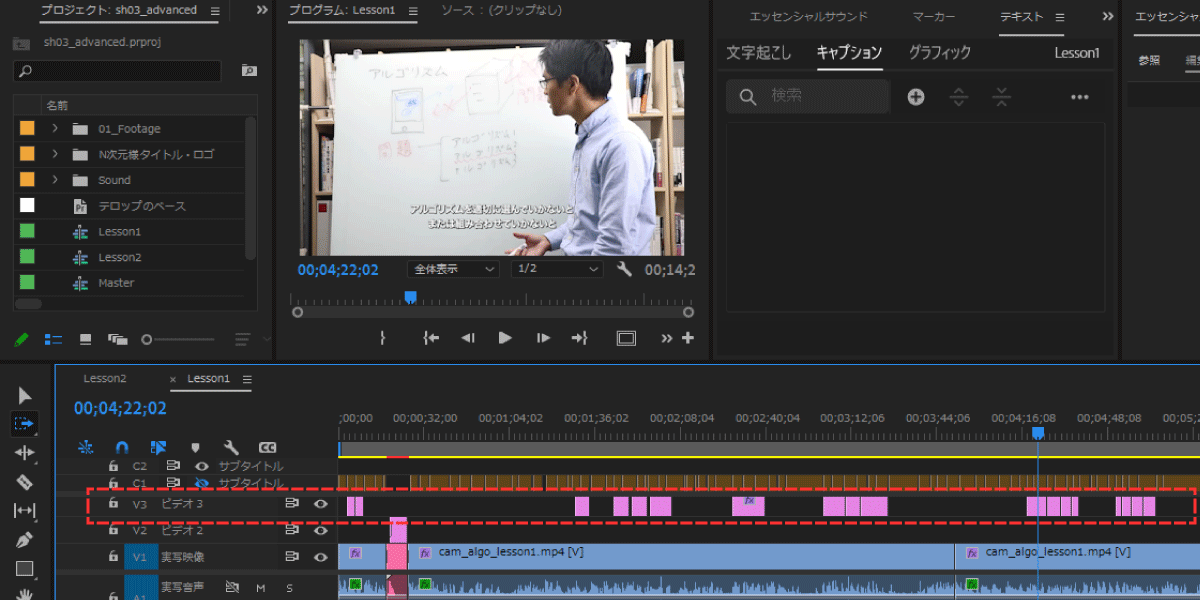Image resolution: width=1200 pixels, height=600 pixels.
Task: Add a new caption segment
Action: pyautogui.click(x=916, y=97)
